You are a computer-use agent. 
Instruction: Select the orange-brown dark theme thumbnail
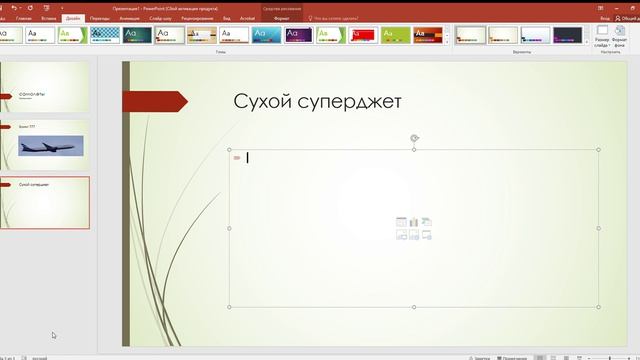click(428, 35)
